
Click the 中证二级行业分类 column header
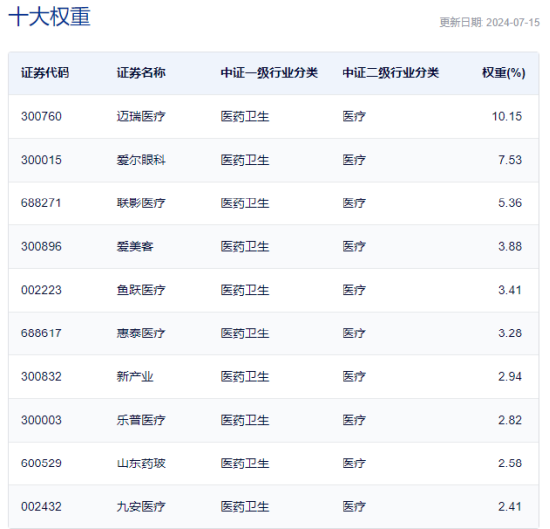click(391, 73)
